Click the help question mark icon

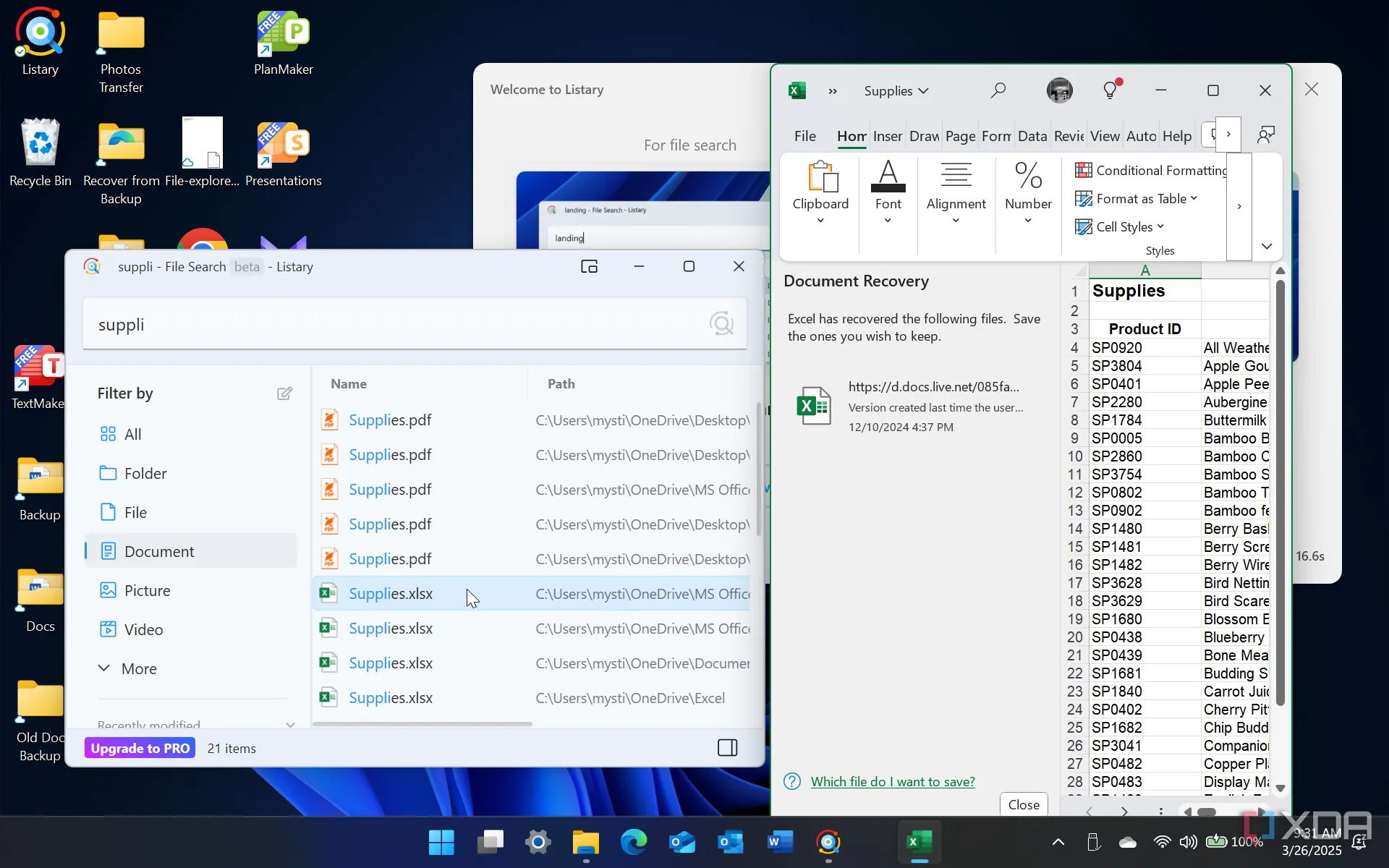click(792, 781)
